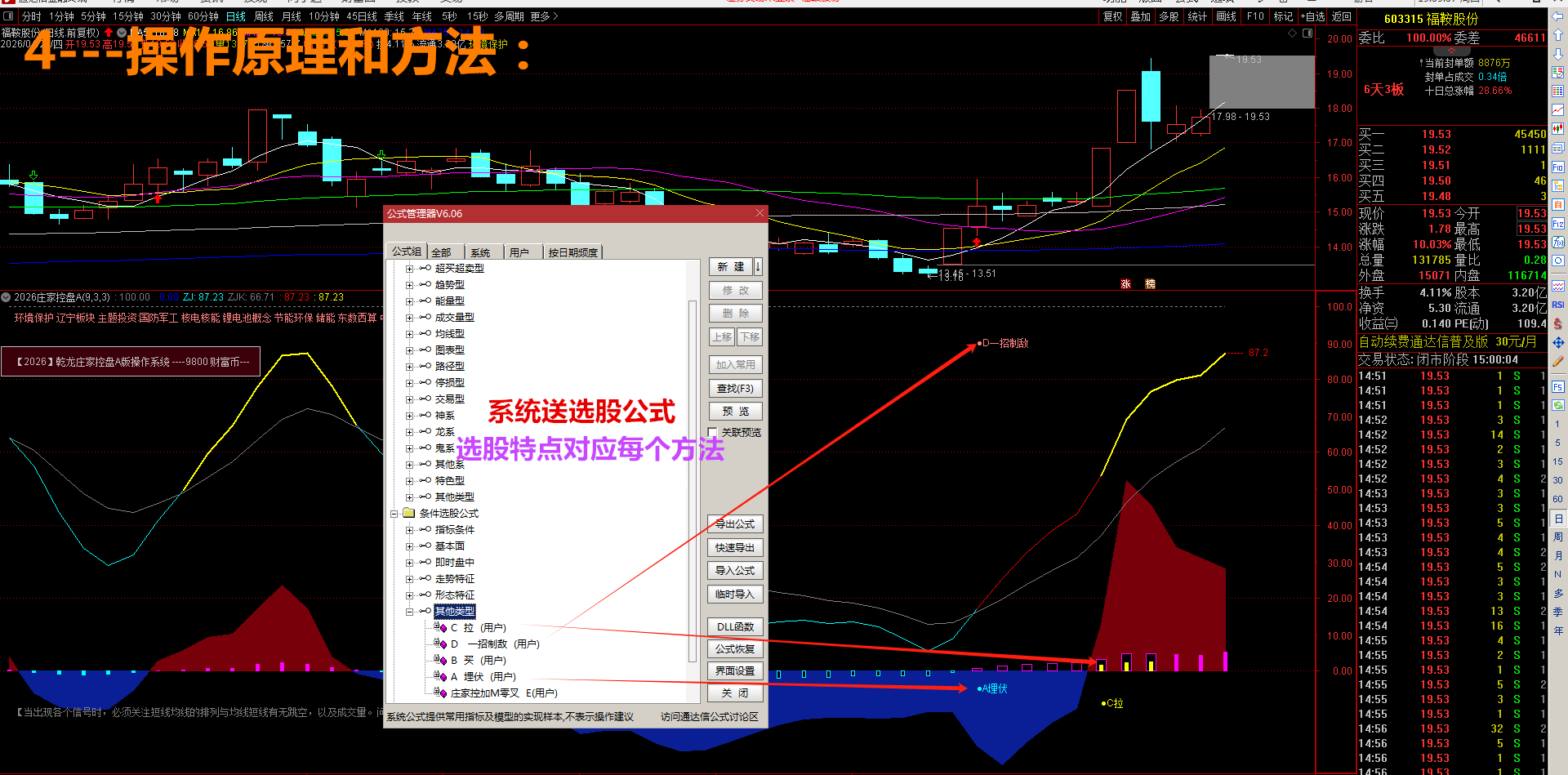Select formula C 拉 (用户) in tree
This screenshot has height=775, width=1568.
[x=479, y=628]
